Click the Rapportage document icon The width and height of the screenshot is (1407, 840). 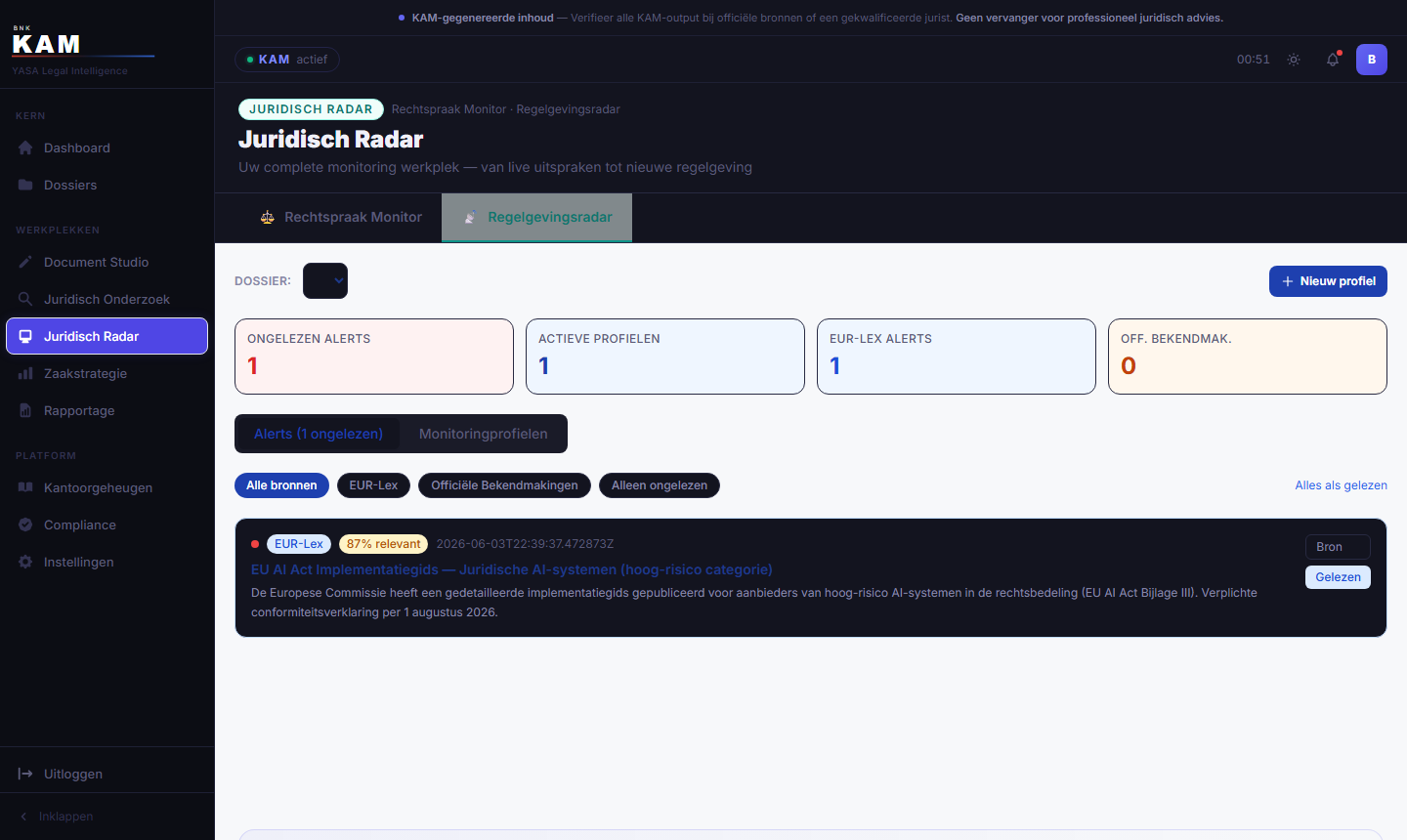(x=25, y=410)
